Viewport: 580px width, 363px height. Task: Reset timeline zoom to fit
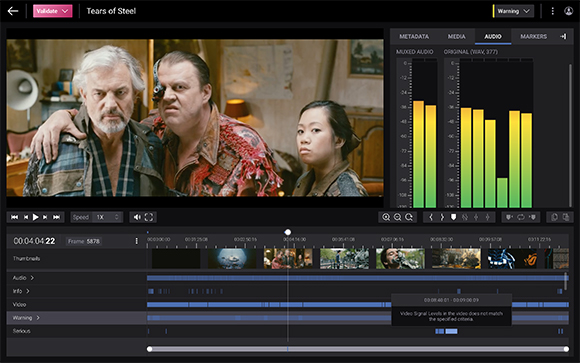(x=409, y=217)
